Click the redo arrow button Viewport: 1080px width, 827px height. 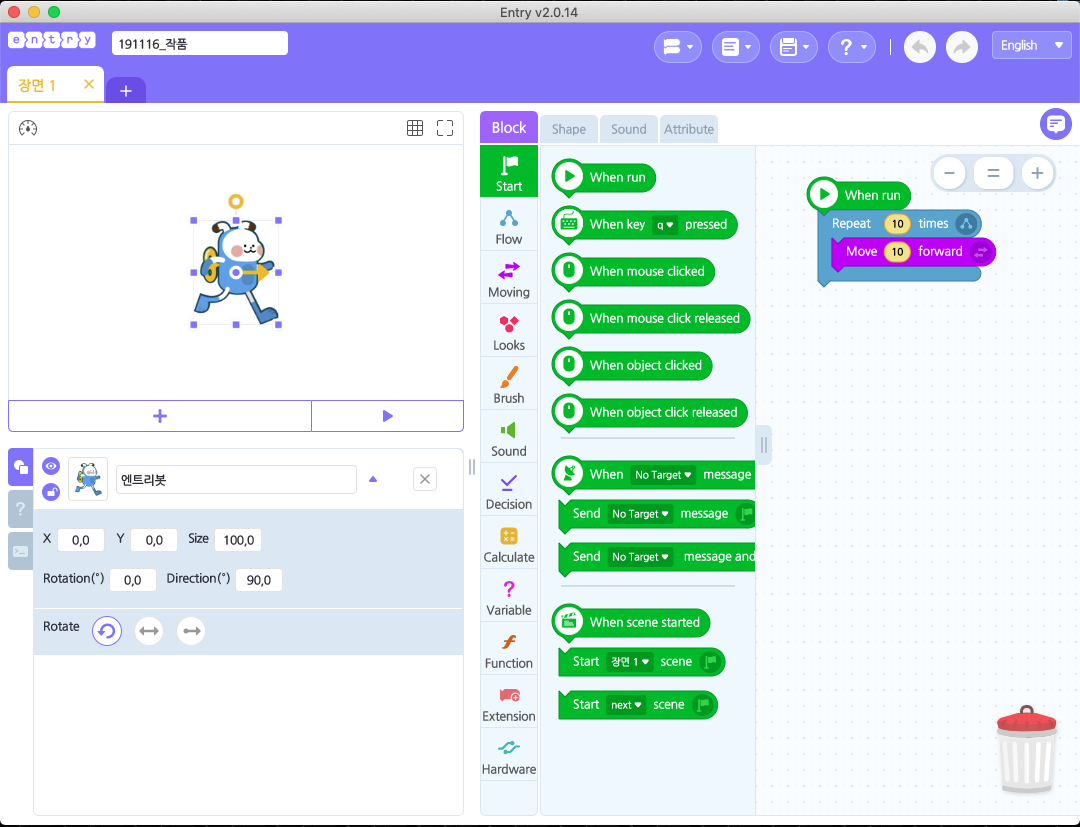tap(962, 47)
